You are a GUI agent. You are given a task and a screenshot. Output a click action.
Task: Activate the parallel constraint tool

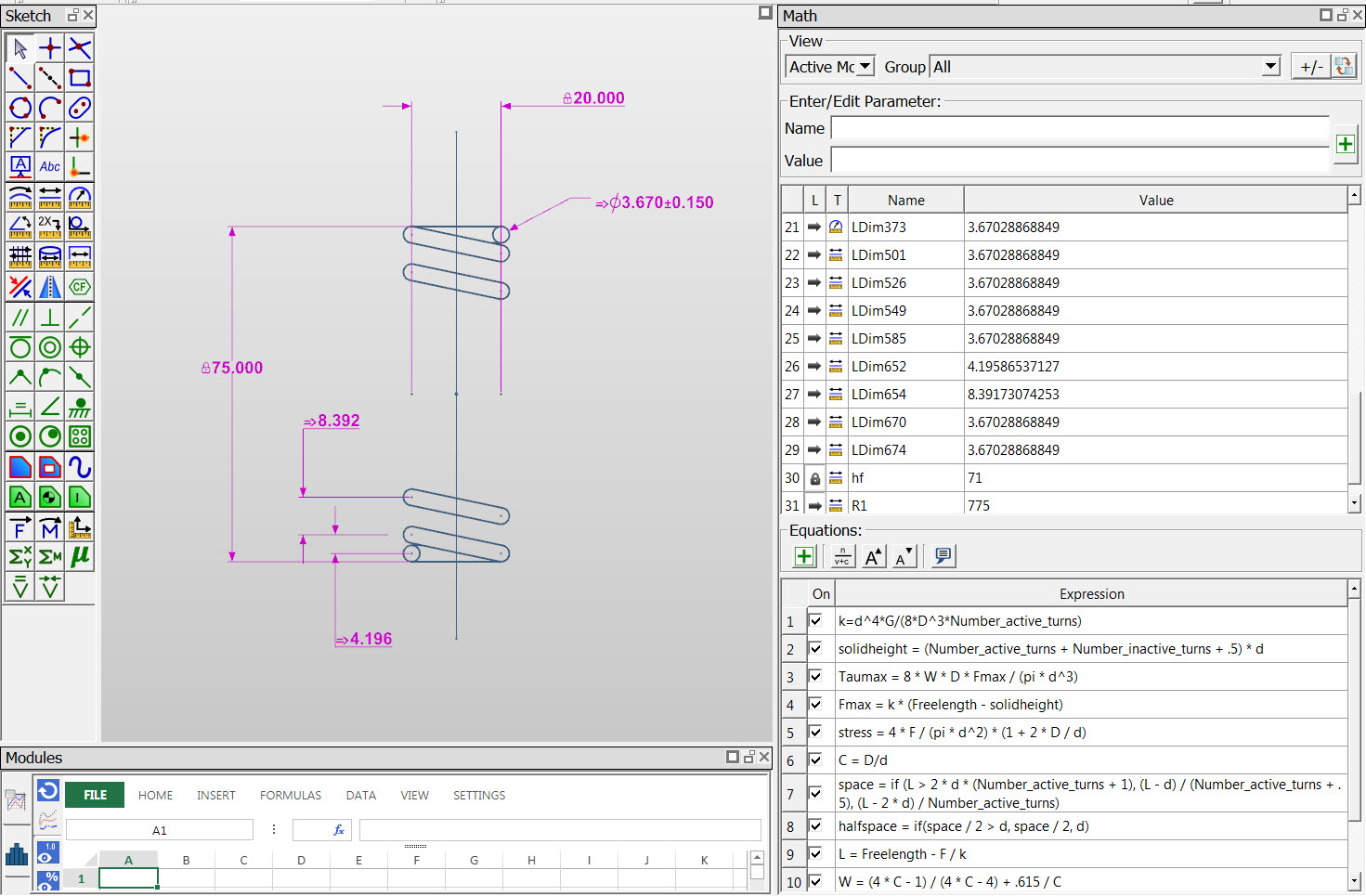pos(20,318)
